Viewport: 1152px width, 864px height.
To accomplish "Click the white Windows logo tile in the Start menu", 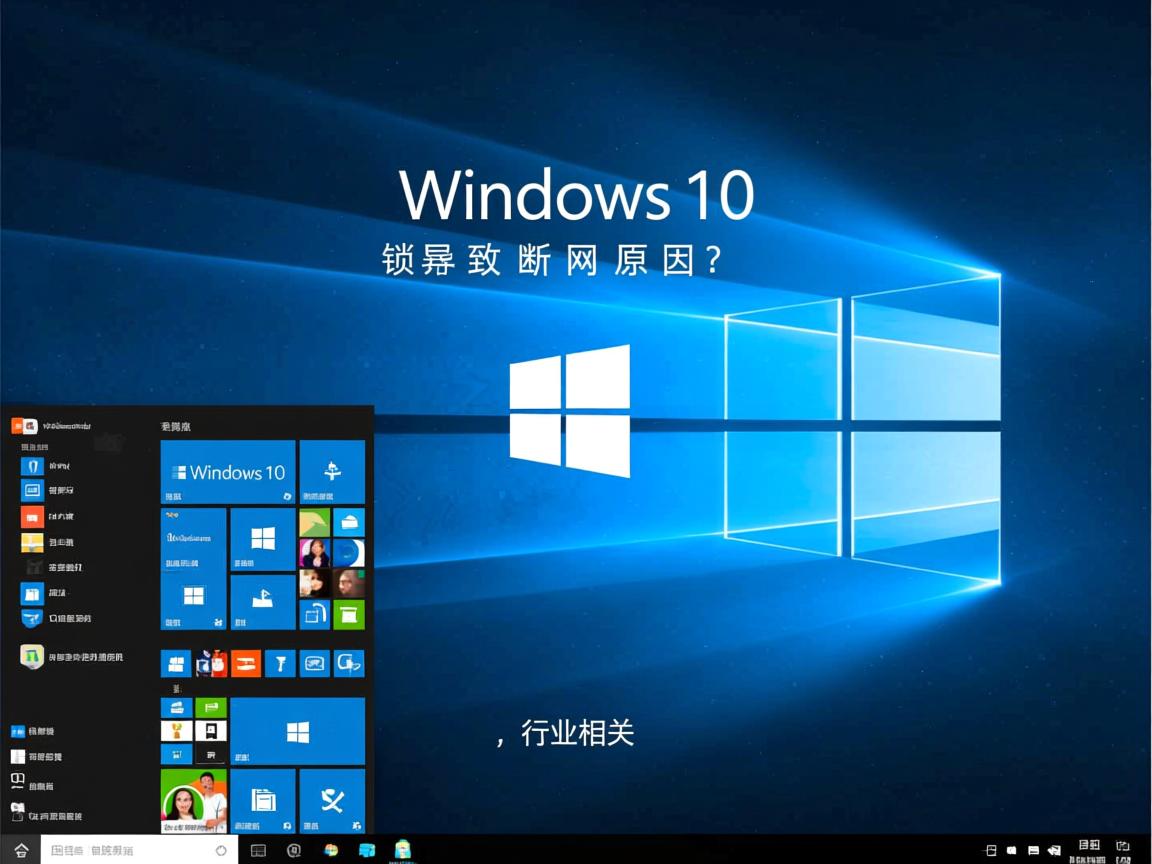I will 262,538.
